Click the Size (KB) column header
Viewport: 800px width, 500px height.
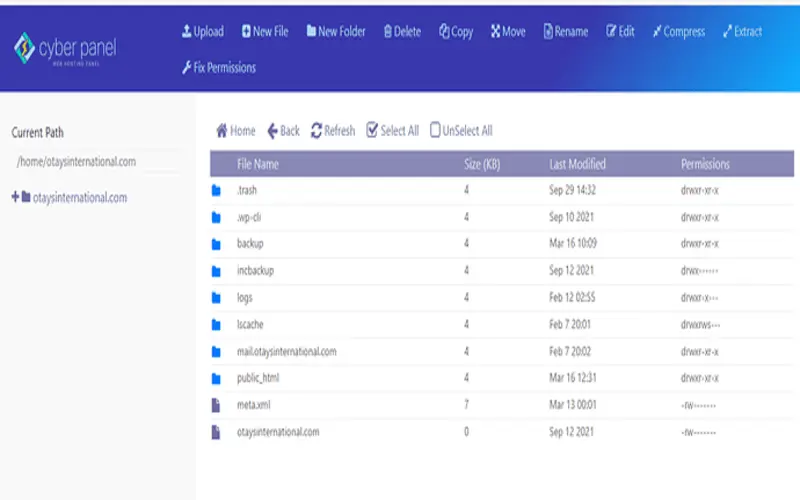482,164
